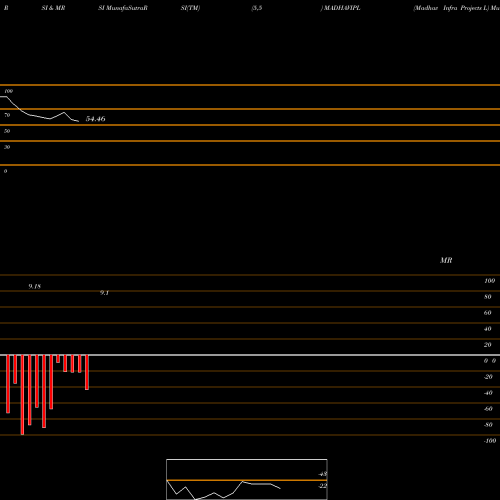Click the 48 label in mini chart
500x500 pixels.
[x=323, y=474]
